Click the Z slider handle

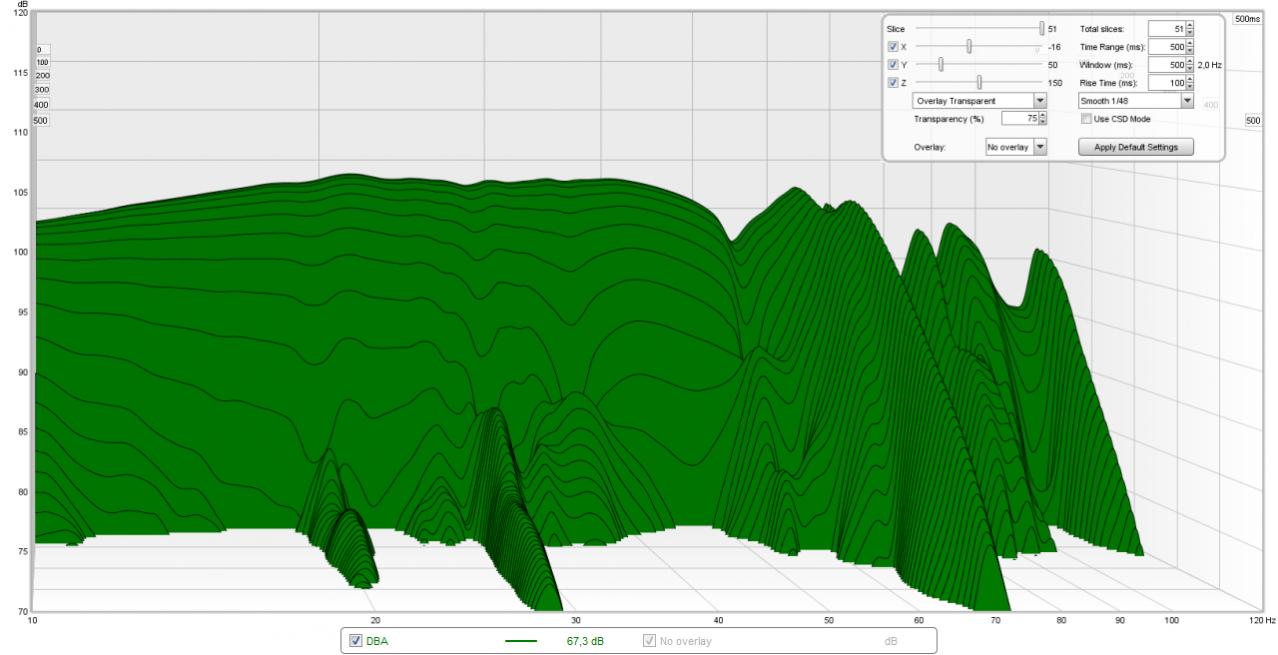[x=979, y=83]
